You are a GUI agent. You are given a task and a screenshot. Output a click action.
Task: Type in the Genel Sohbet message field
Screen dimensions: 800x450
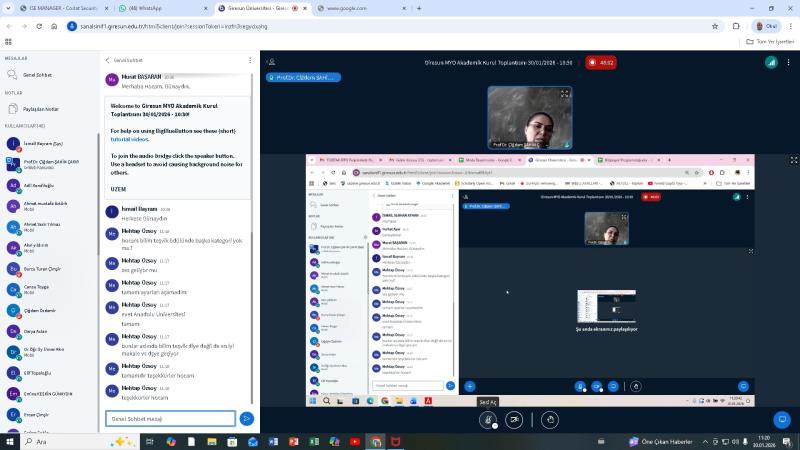[170, 418]
